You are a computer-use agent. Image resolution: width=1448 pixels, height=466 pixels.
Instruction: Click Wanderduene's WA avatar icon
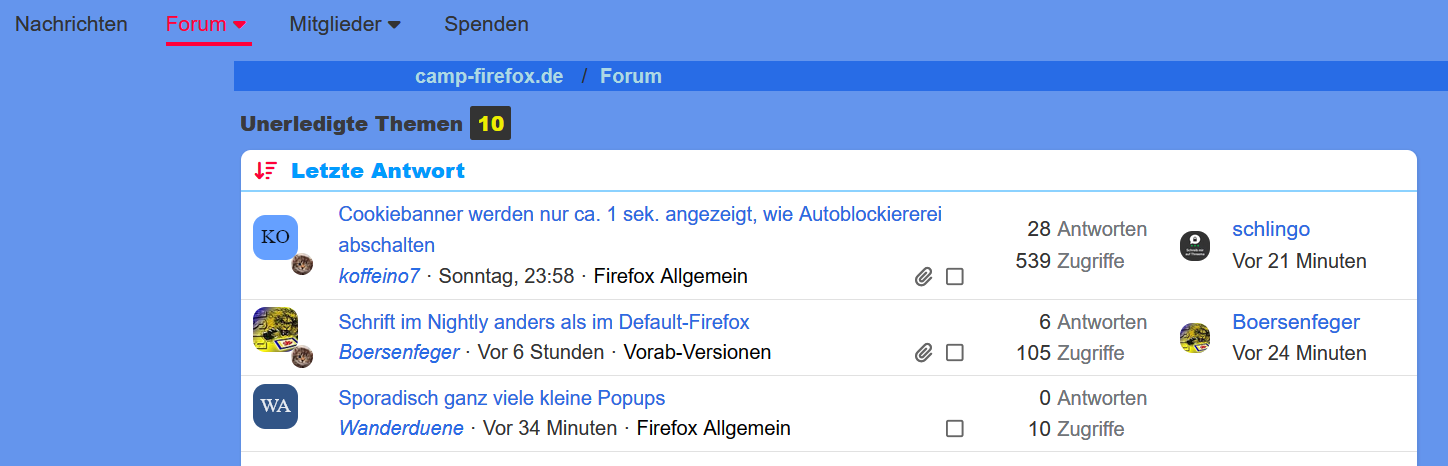(275, 406)
